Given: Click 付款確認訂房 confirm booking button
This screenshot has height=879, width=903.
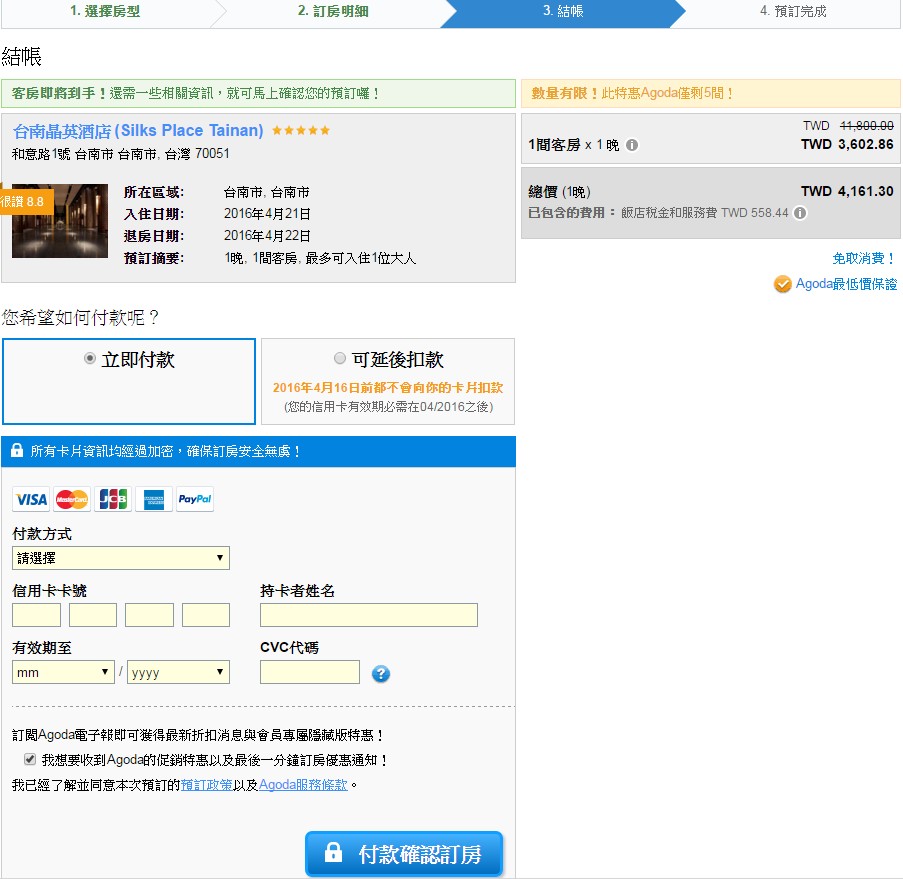Looking at the screenshot, I should point(404,854).
